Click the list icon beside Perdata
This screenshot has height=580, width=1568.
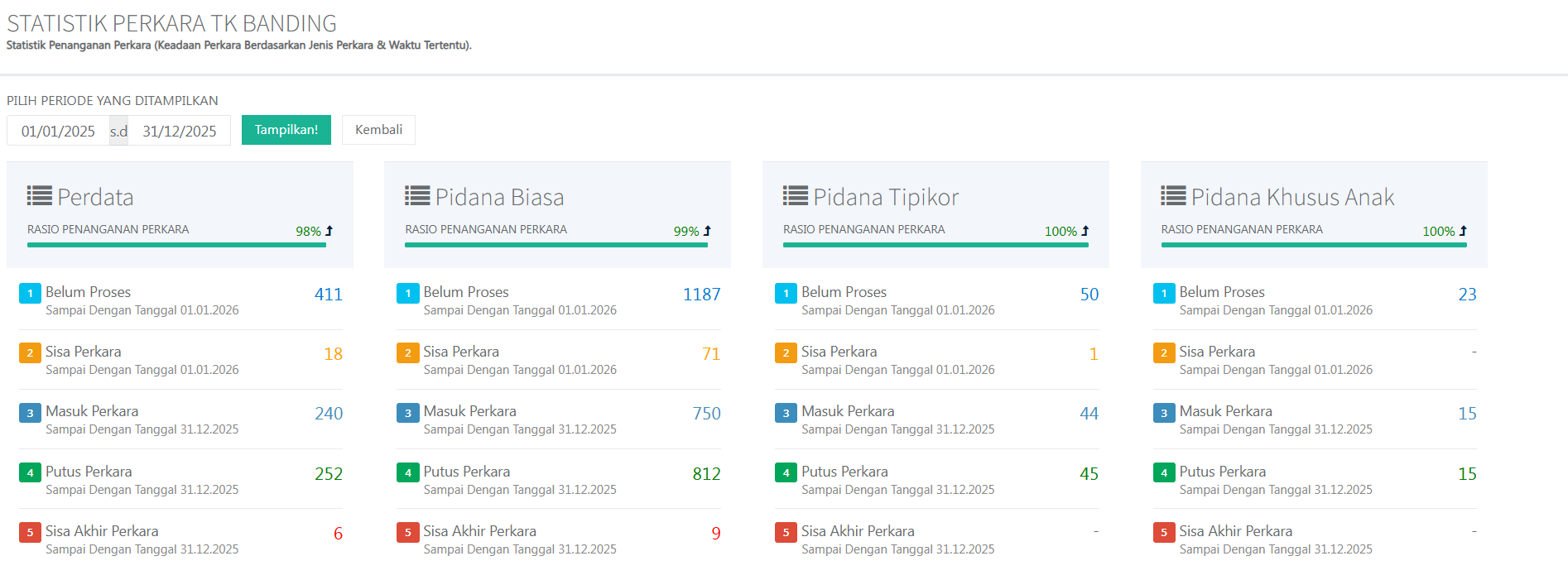[40, 196]
